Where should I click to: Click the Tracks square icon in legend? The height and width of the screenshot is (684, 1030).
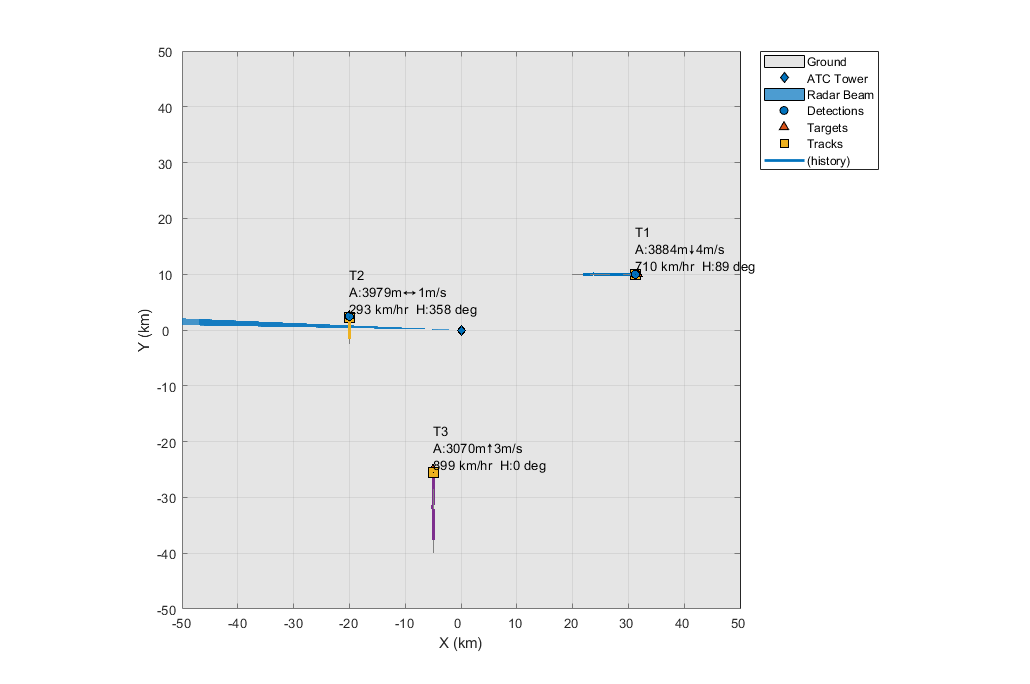(x=784, y=143)
